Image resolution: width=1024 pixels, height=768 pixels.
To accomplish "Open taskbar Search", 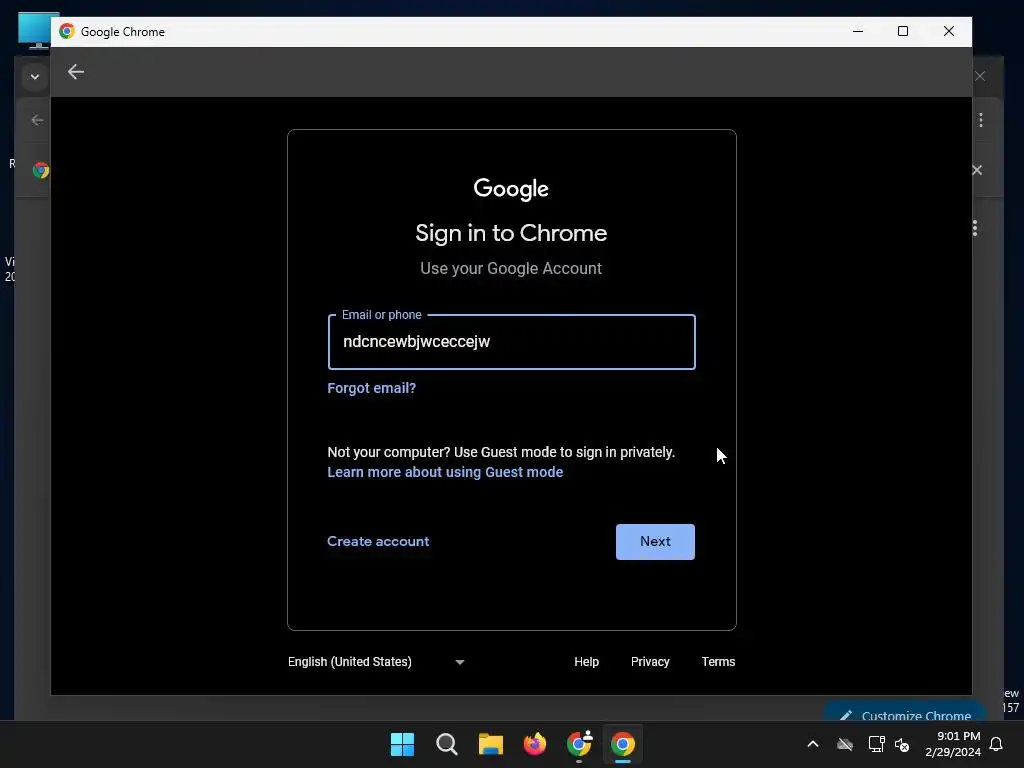I will 447,744.
